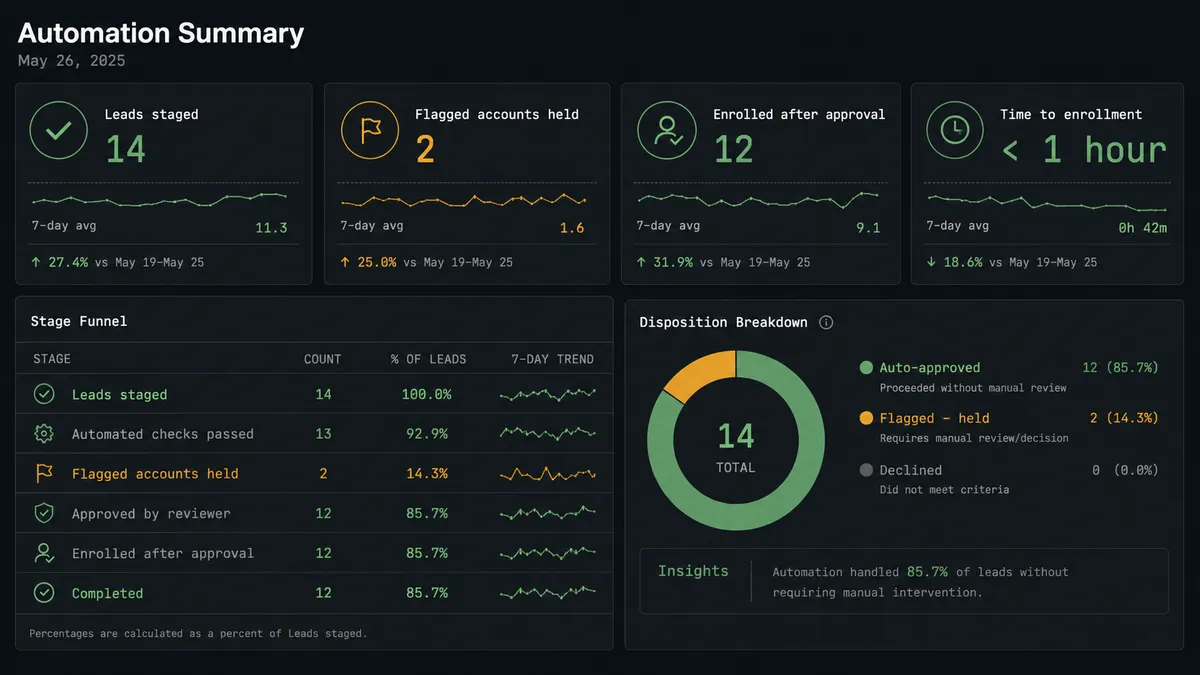Click the Declined legend label
Image resolution: width=1200 pixels, height=675 pixels.
click(x=911, y=470)
